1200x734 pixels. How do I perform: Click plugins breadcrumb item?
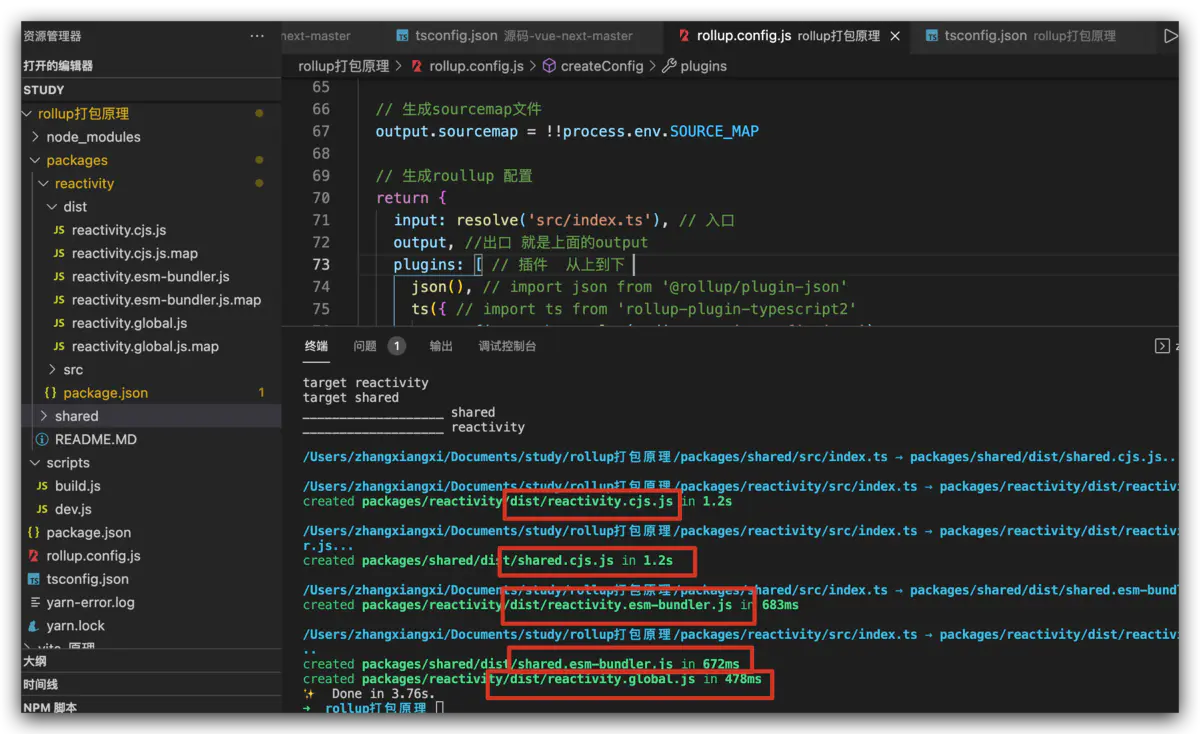coord(703,66)
